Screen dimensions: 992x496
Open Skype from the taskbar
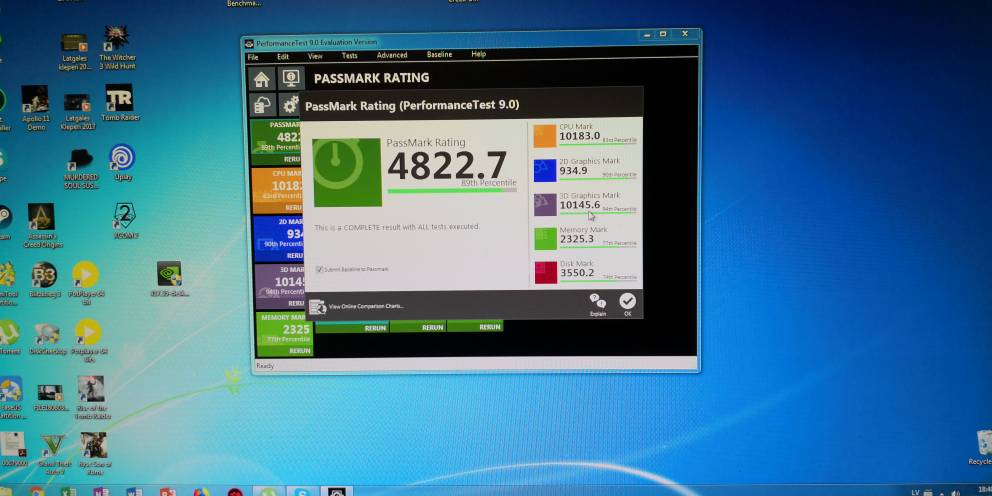tap(301, 492)
